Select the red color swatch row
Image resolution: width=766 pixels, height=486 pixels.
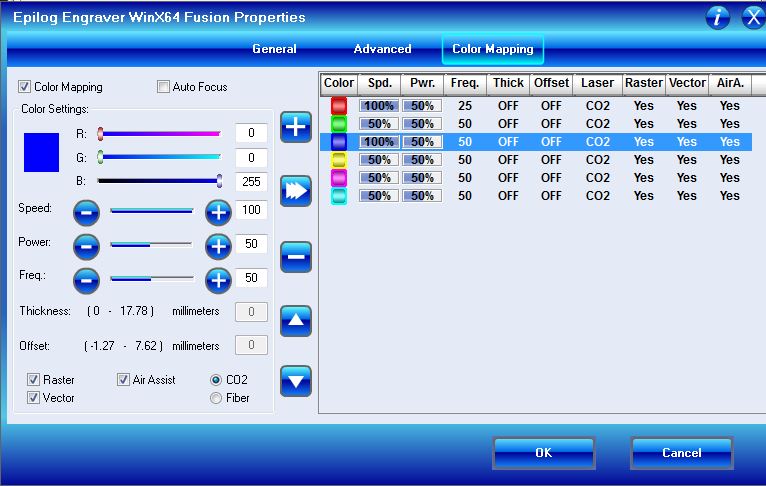536,106
